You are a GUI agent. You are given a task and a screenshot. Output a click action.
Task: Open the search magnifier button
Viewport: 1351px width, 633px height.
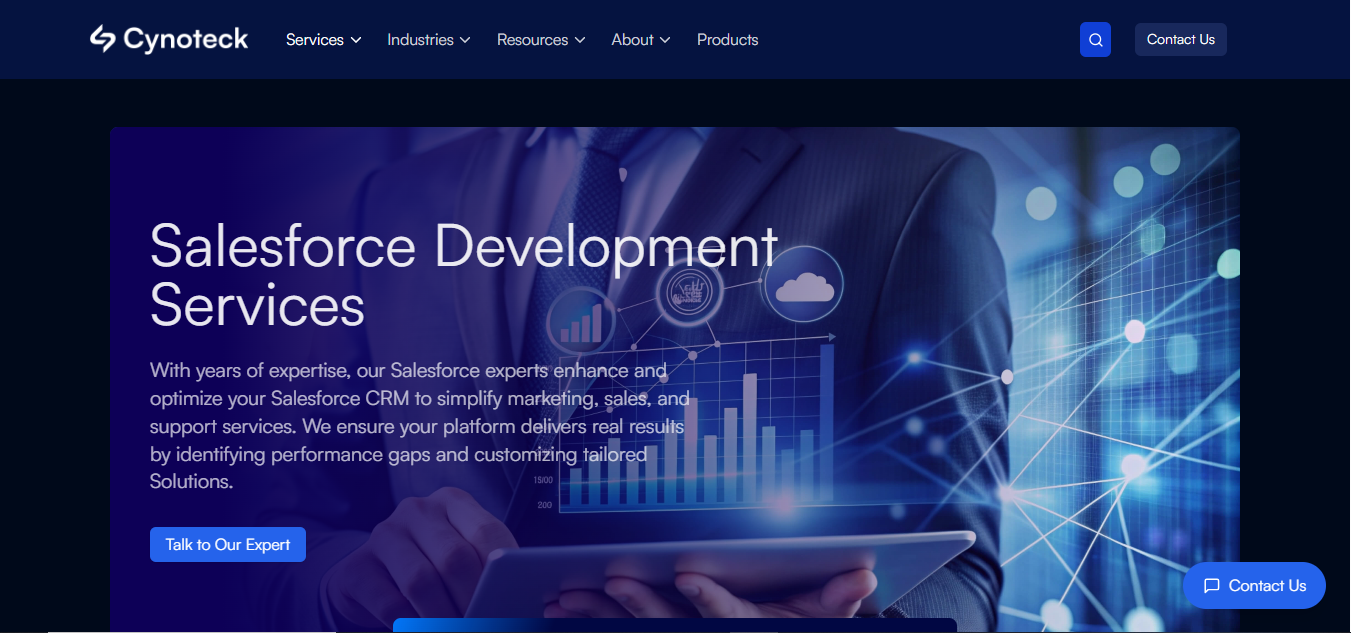(1095, 40)
